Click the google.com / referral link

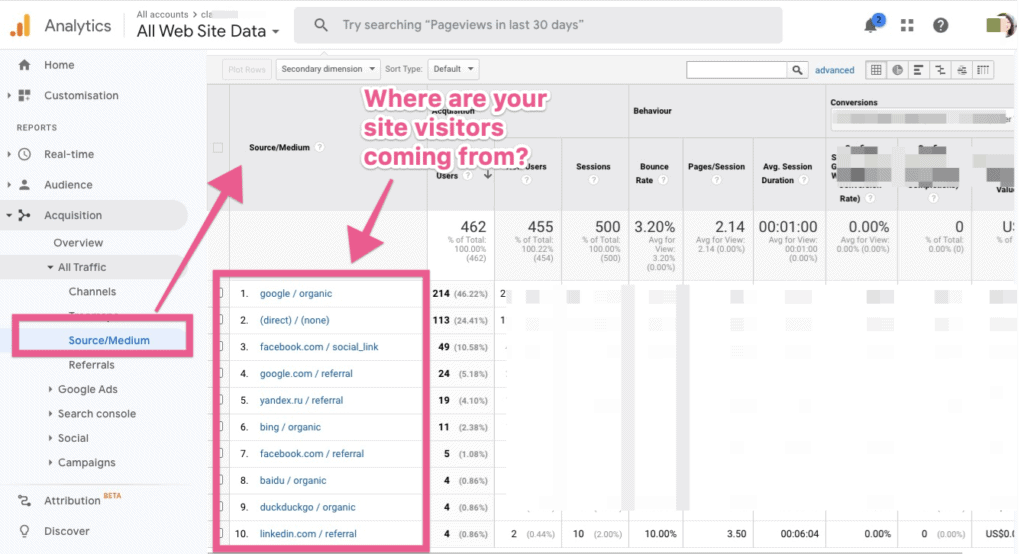[306, 374]
